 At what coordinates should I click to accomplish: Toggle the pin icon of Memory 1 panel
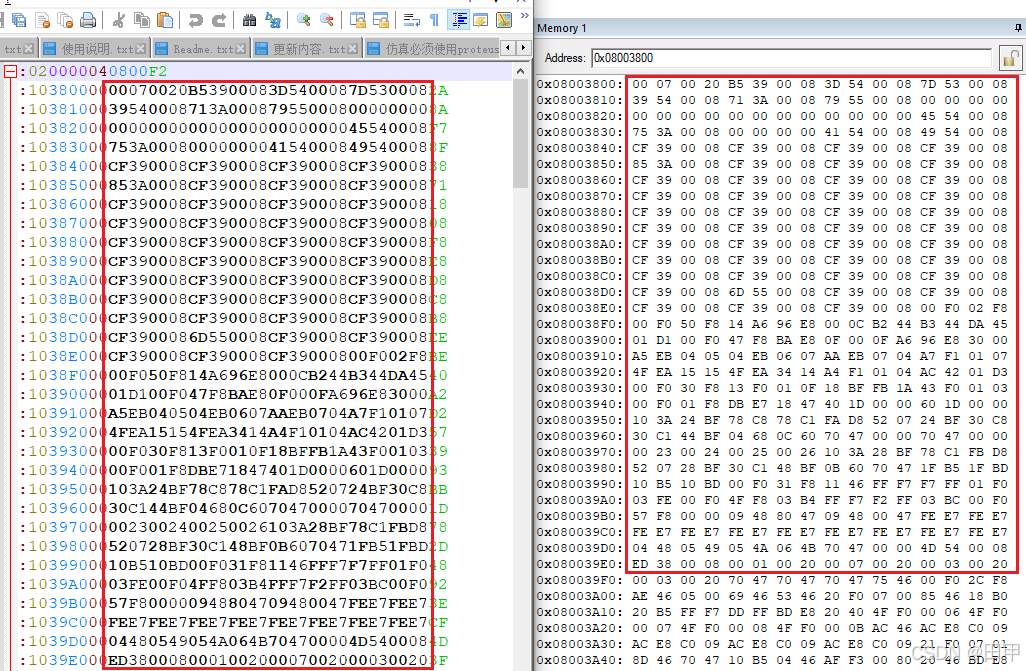tap(1017, 27)
